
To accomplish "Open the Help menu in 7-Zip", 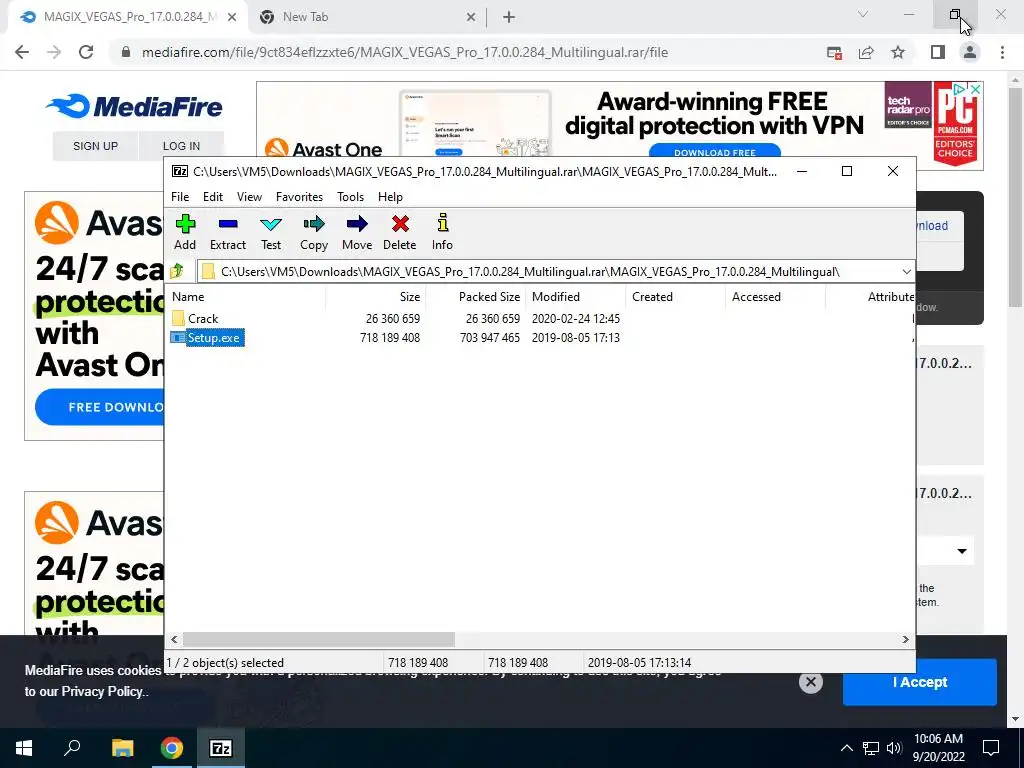I will point(390,197).
